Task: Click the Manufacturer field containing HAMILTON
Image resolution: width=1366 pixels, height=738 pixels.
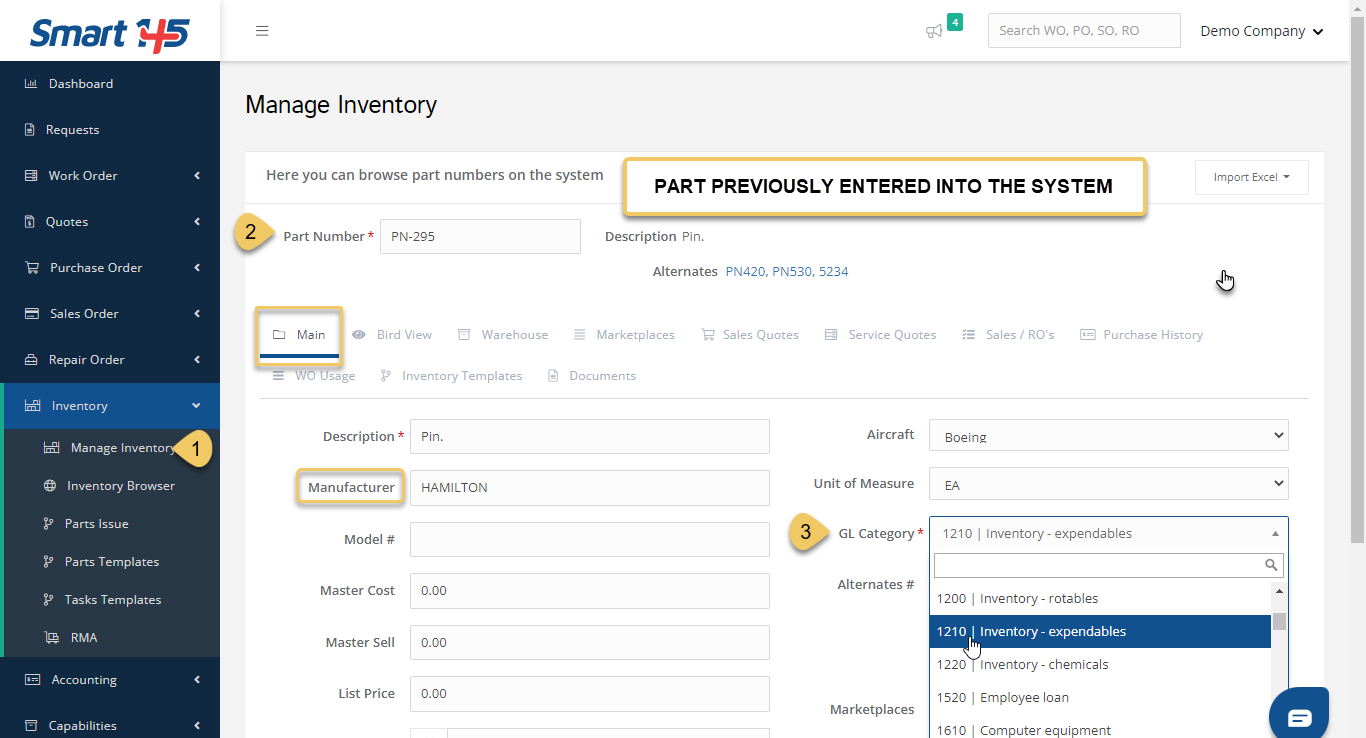Action: [590, 488]
